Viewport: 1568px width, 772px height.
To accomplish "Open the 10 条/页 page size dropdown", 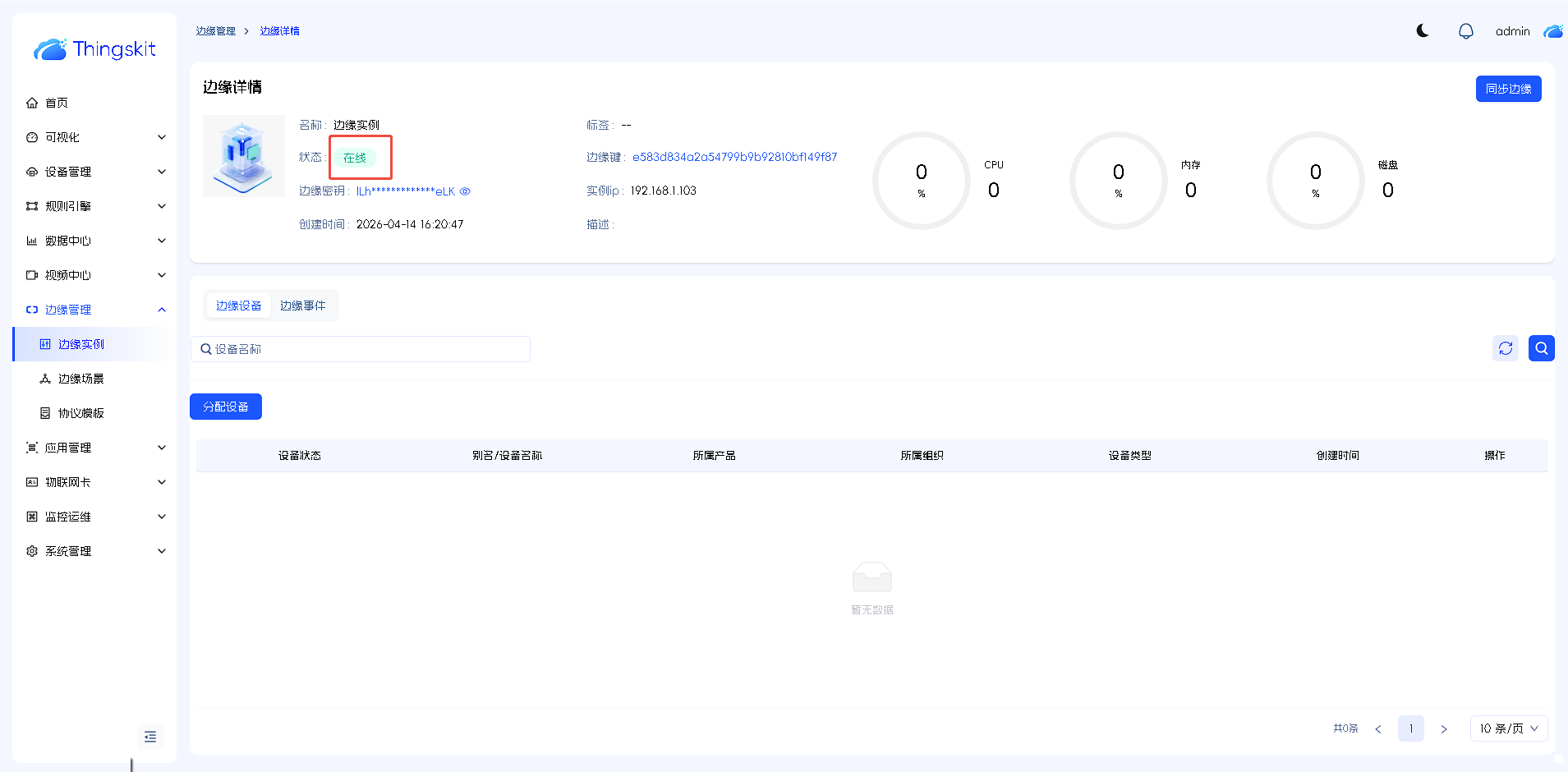I will click(1509, 728).
